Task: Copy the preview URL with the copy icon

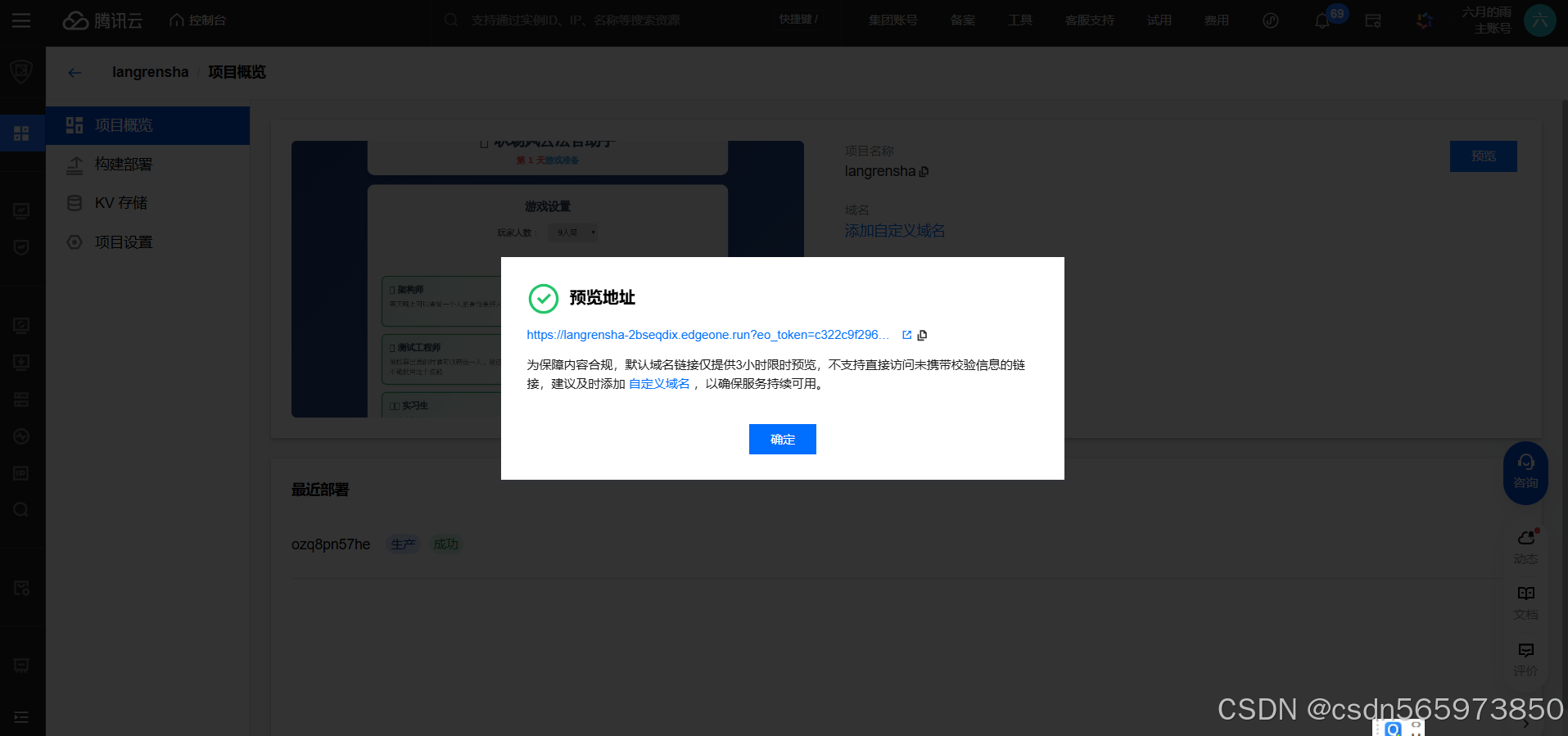Action: tap(922, 335)
